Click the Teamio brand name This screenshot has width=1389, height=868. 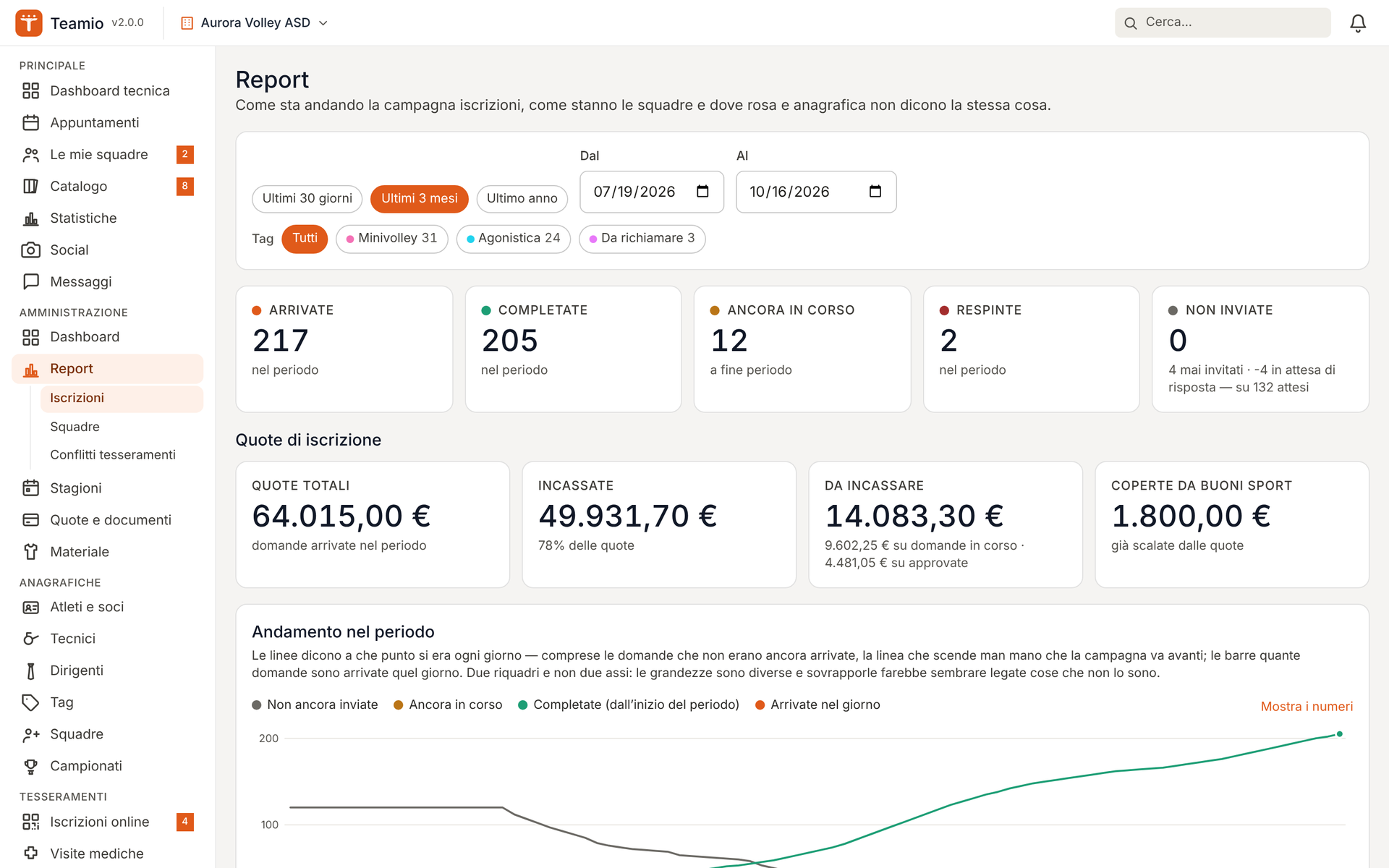[77, 23]
